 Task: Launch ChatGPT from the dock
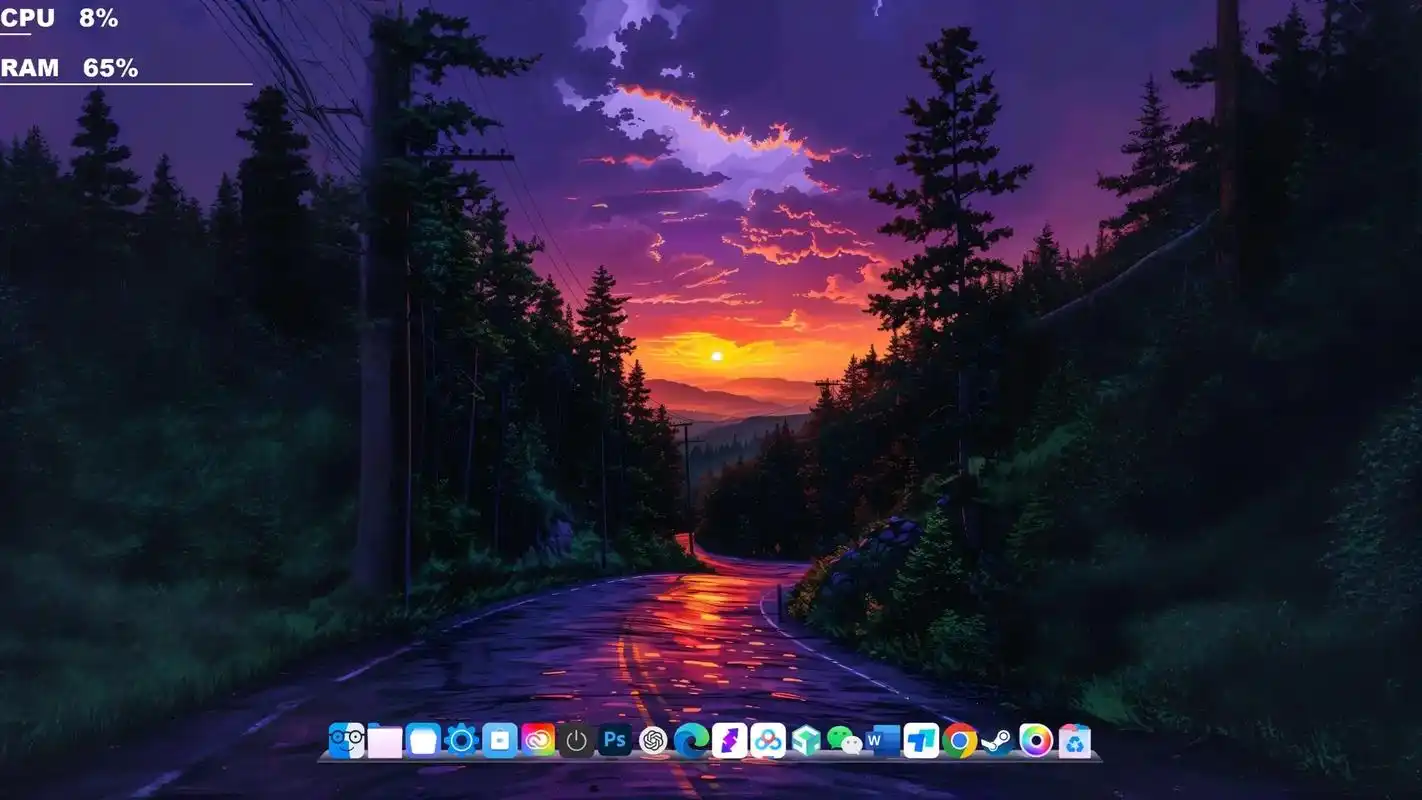pos(654,740)
